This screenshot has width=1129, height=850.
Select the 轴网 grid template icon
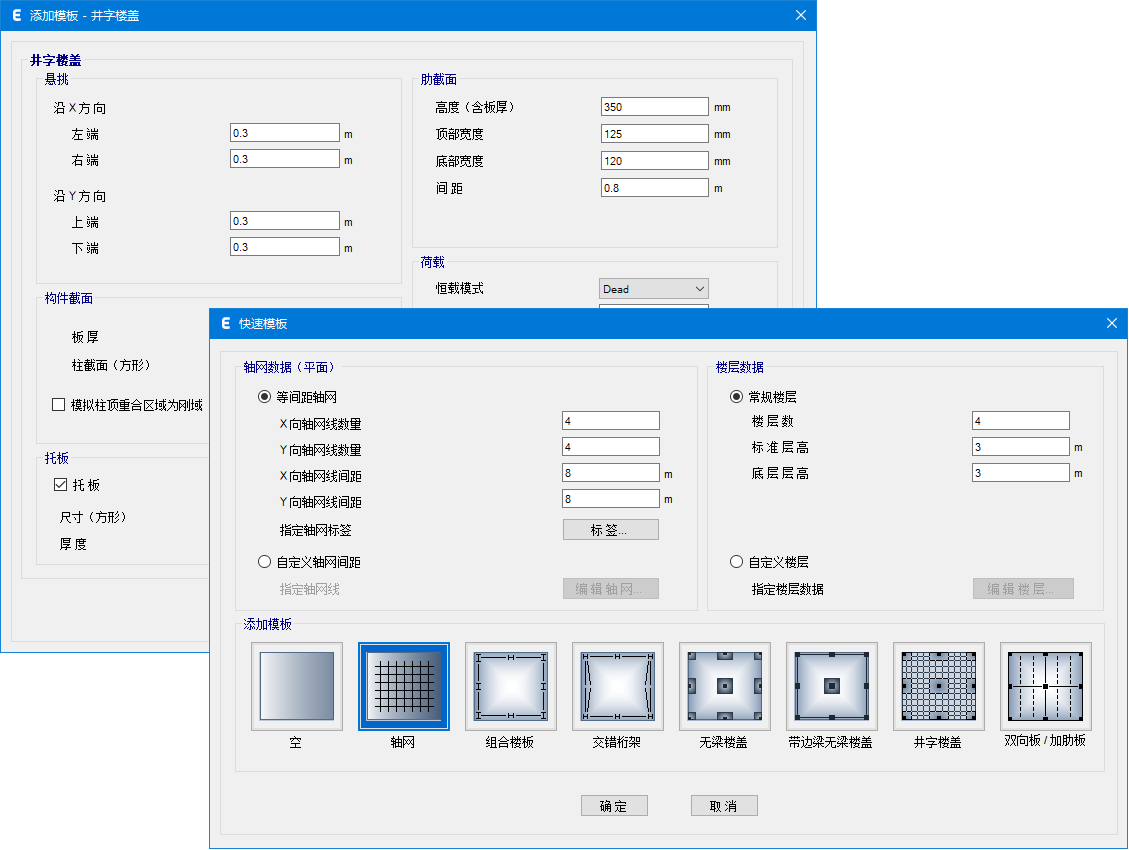point(404,686)
